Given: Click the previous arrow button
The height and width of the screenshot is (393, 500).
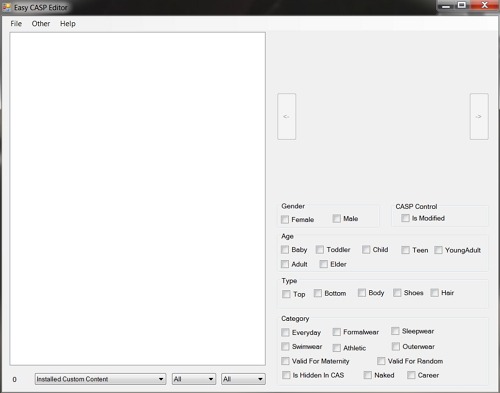Looking at the screenshot, I should (287, 116).
